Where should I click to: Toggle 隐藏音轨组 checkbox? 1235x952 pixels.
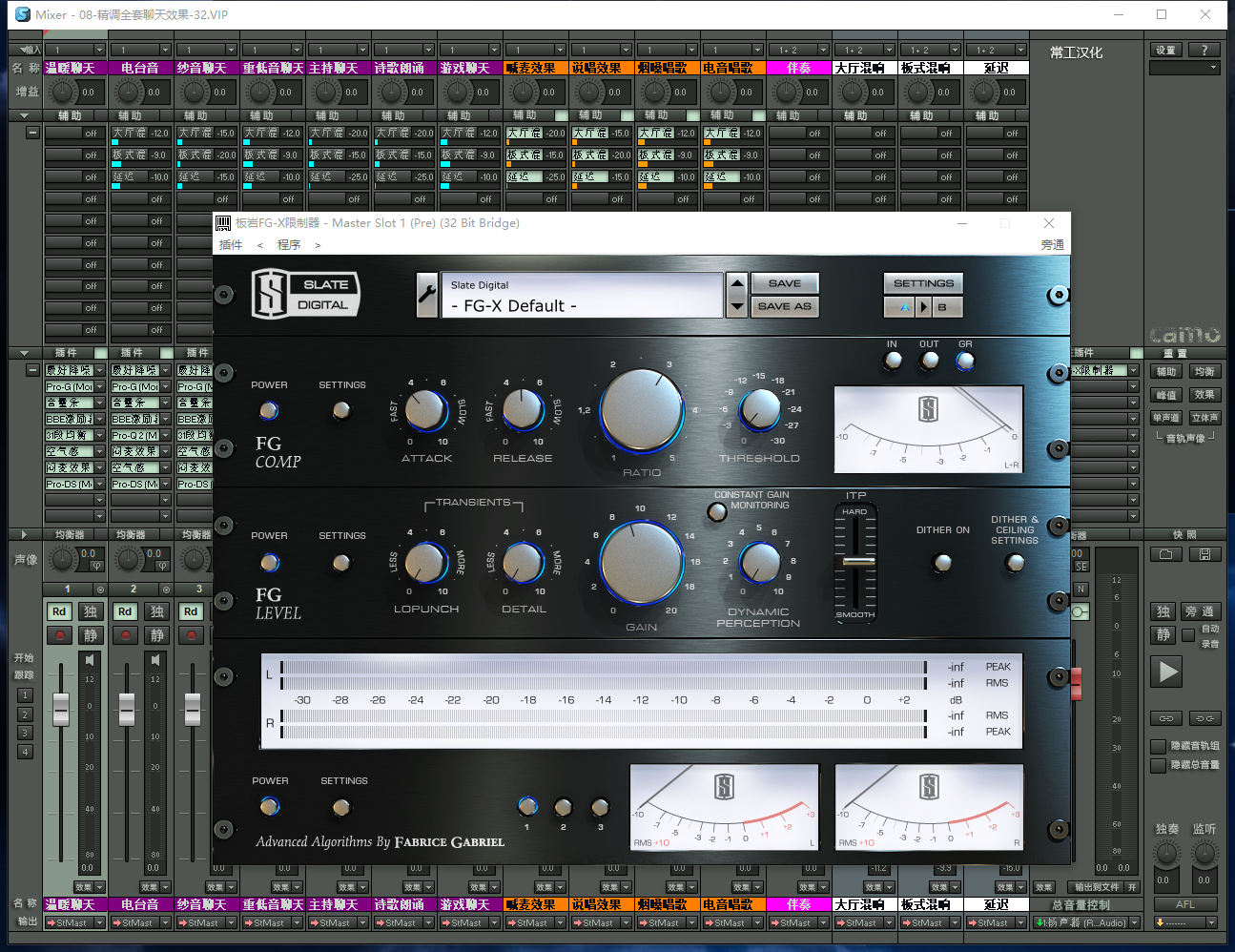(1158, 746)
